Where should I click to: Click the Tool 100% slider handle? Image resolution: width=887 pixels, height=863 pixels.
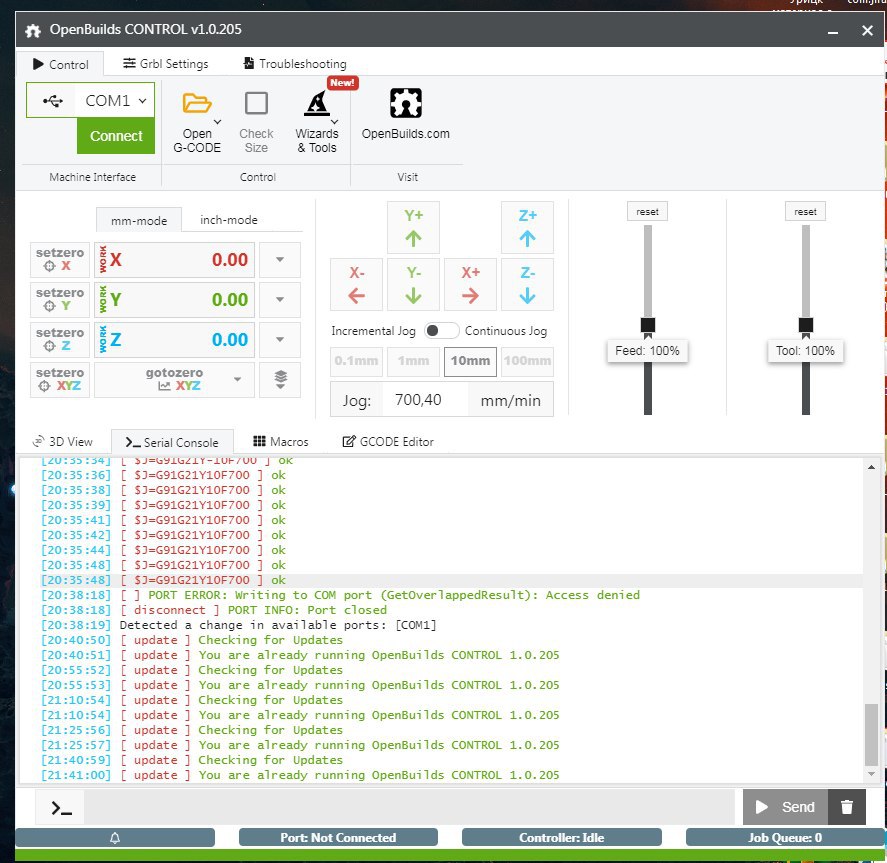pos(806,325)
